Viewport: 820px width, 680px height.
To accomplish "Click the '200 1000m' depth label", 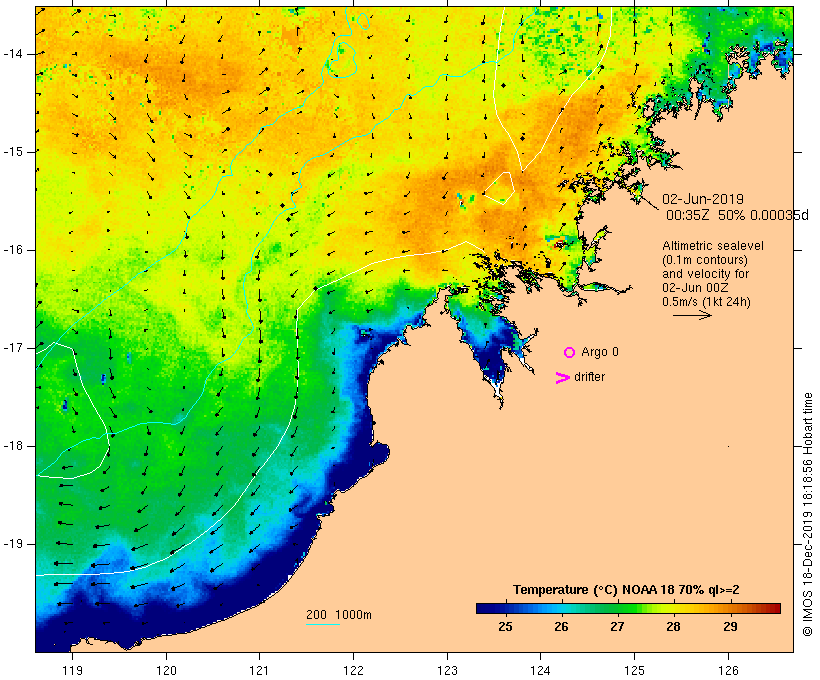I will pos(339,615).
